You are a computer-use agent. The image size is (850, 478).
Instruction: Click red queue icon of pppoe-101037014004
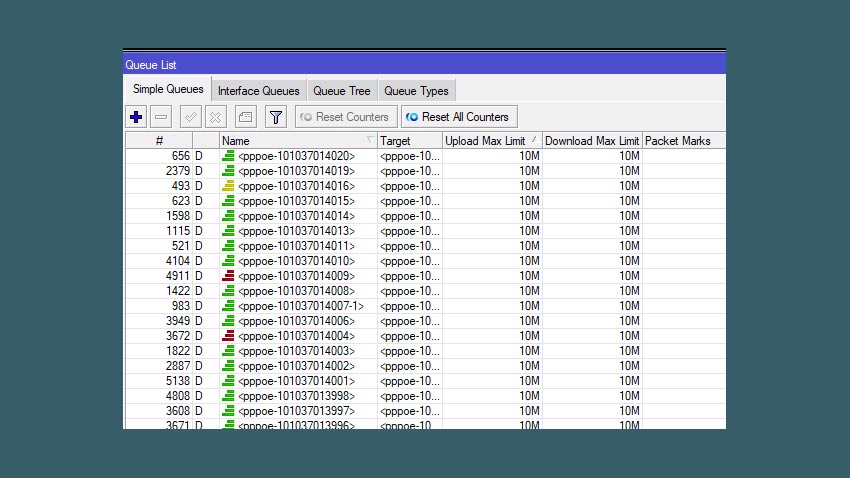(x=228, y=336)
